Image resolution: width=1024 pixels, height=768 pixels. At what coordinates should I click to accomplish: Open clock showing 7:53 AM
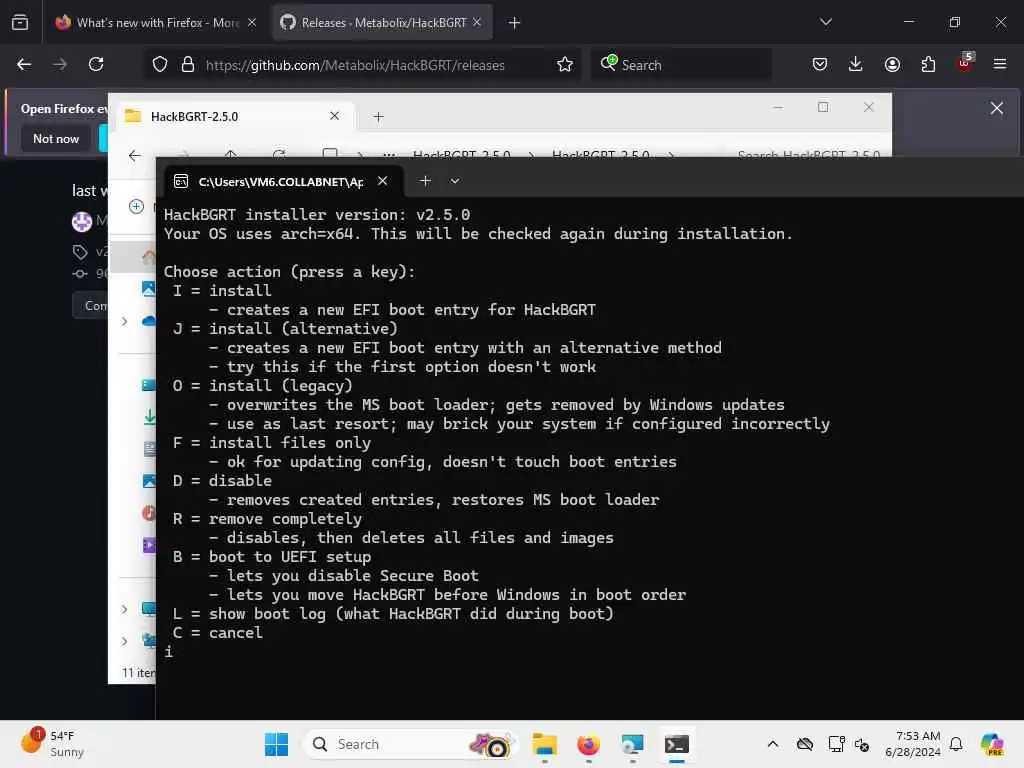(x=913, y=744)
